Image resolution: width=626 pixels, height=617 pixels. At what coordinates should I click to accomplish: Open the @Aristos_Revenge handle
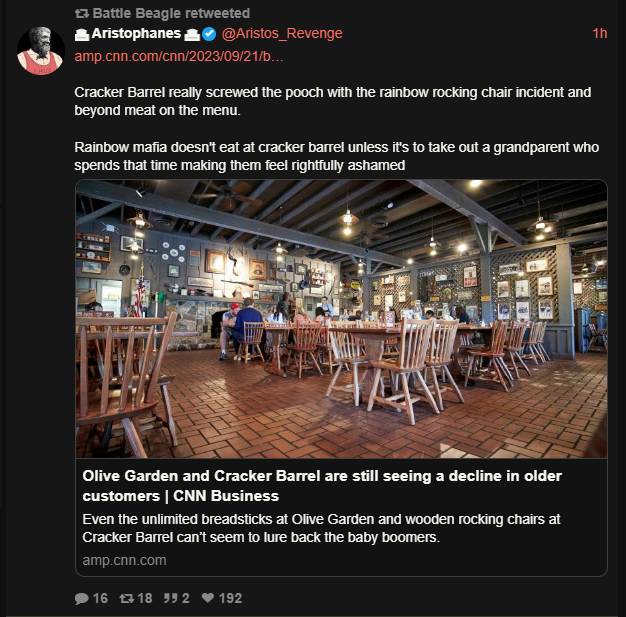pyautogui.click(x=282, y=34)
